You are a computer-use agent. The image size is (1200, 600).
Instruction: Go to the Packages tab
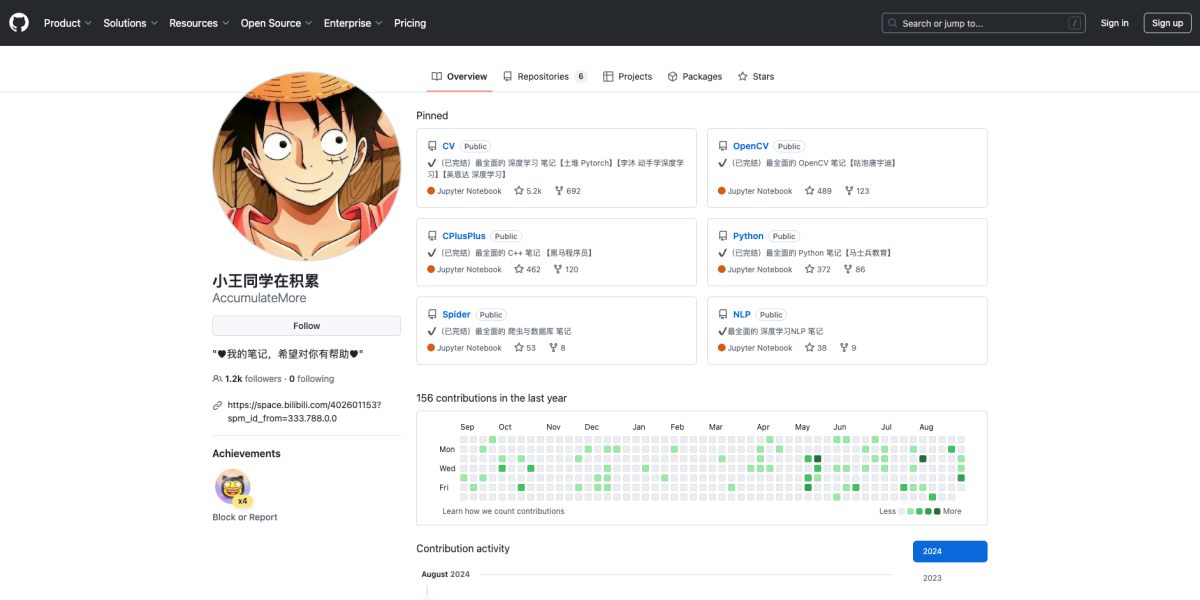tap(695, 76)
